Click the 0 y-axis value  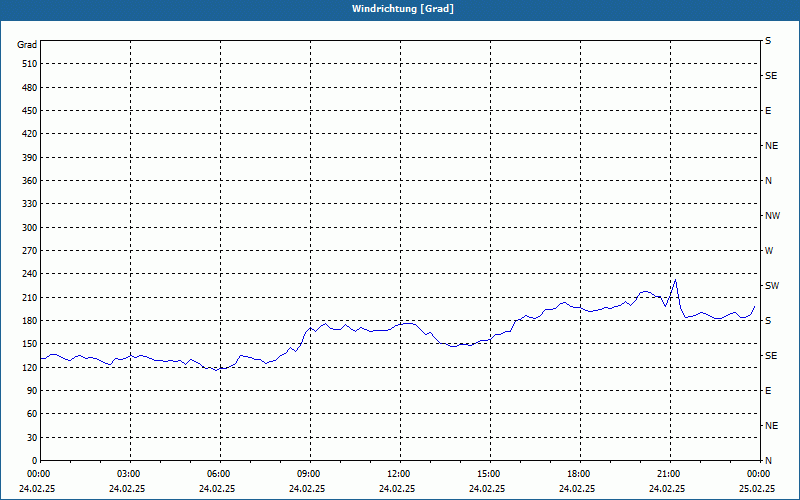point(34,461)
